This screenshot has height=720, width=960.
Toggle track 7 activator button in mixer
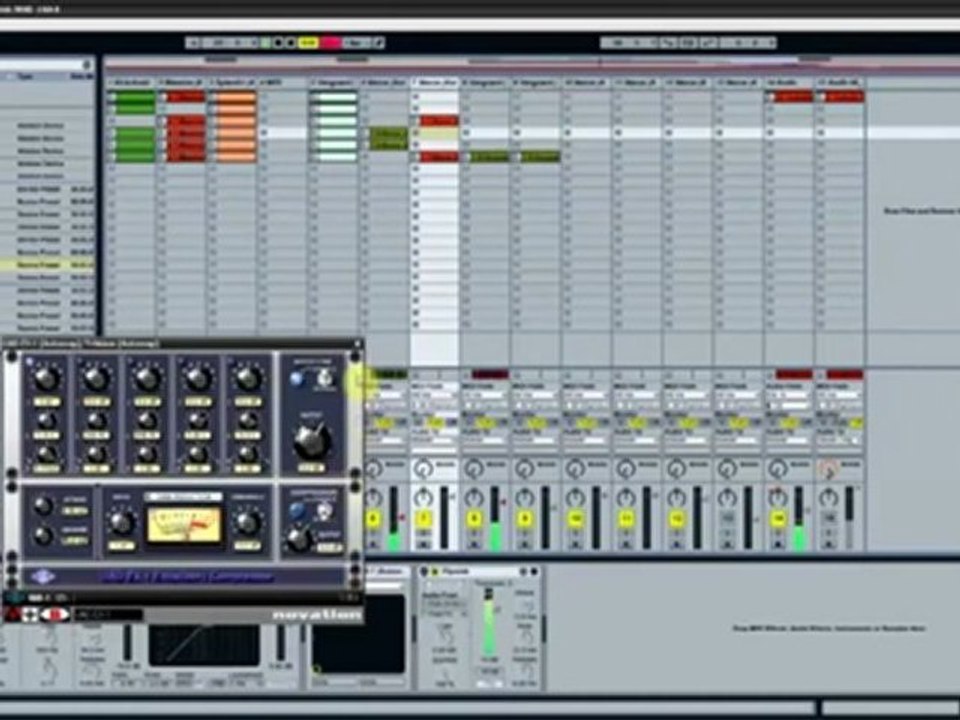pyautogui.click(x=423, y=519)
